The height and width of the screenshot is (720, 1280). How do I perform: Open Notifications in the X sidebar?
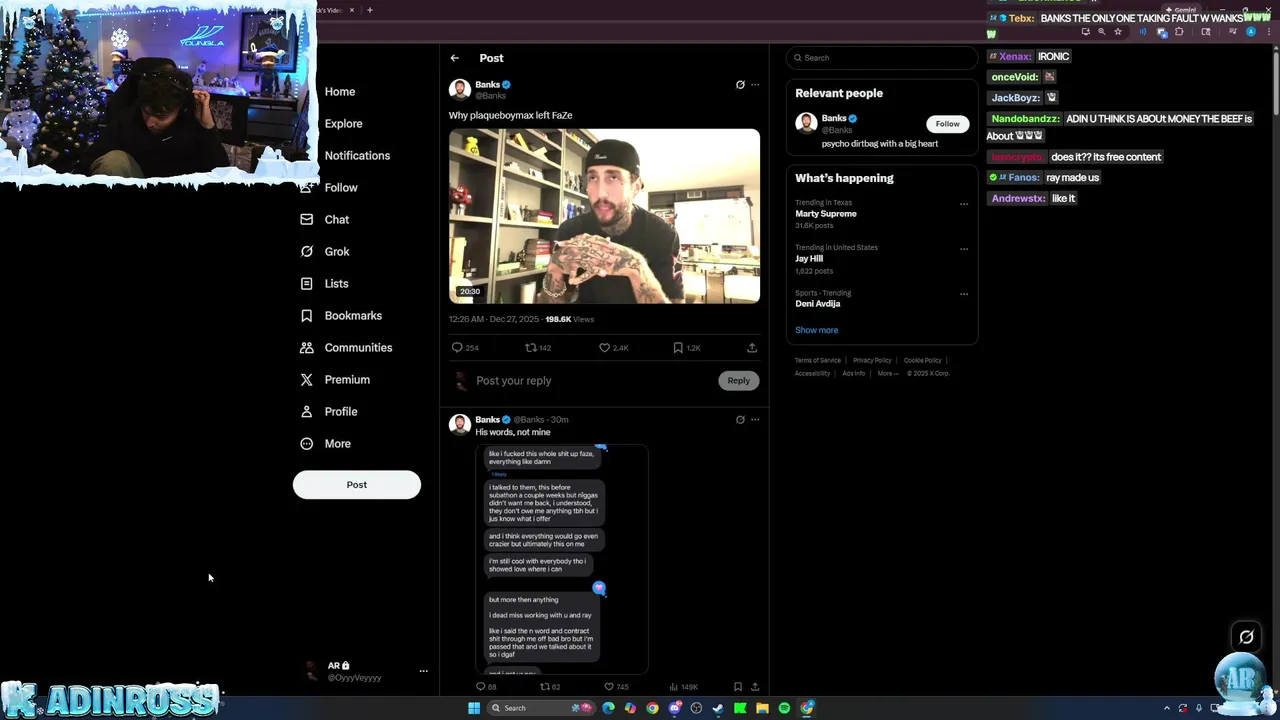(357, 156)
